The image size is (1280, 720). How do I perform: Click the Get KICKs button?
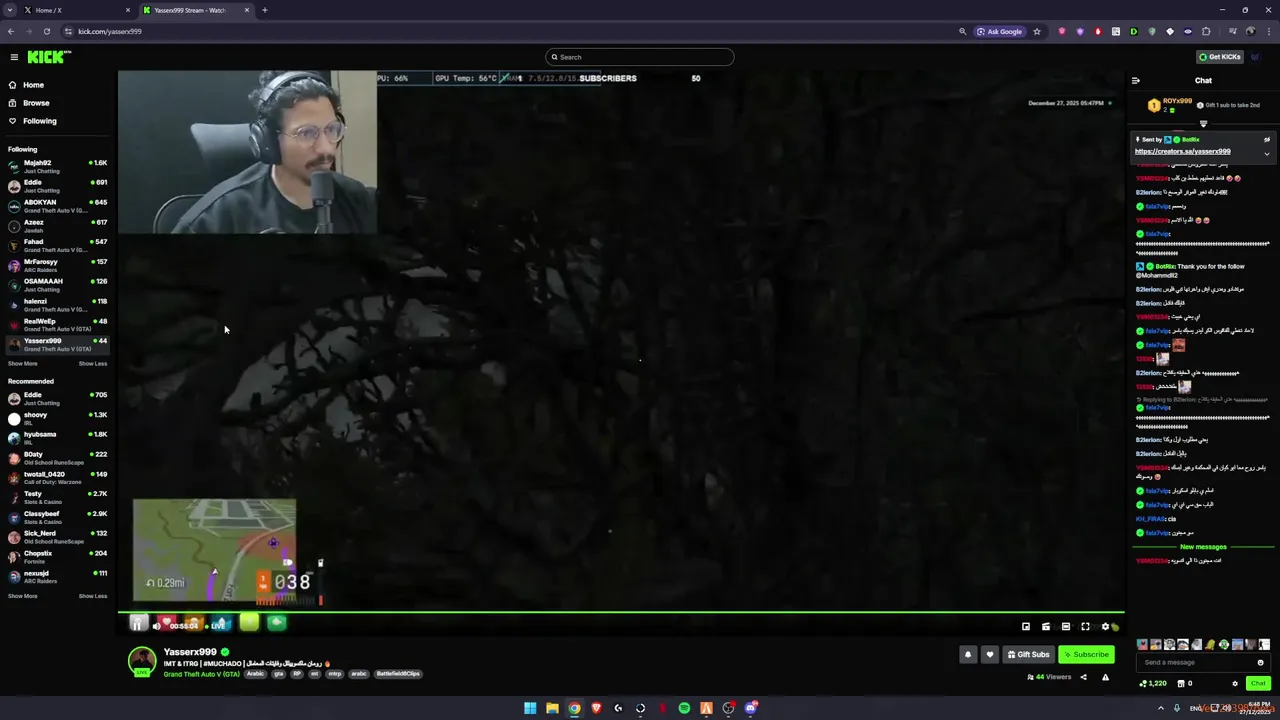tap(1220, 57)
